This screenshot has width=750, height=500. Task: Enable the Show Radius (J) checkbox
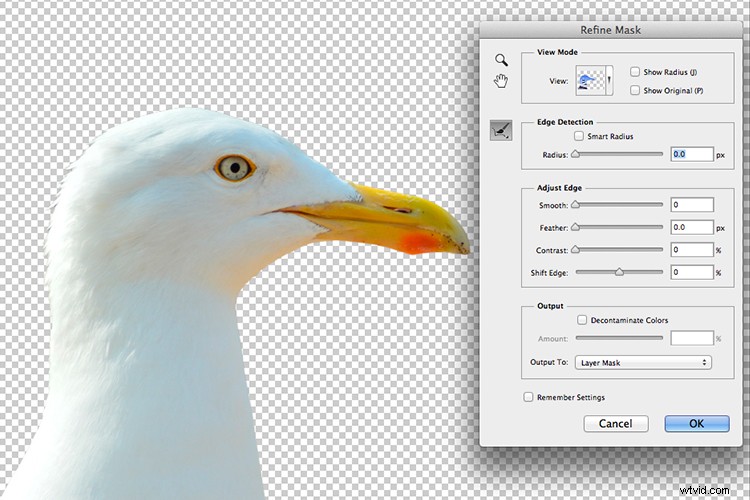coord(635,72)
